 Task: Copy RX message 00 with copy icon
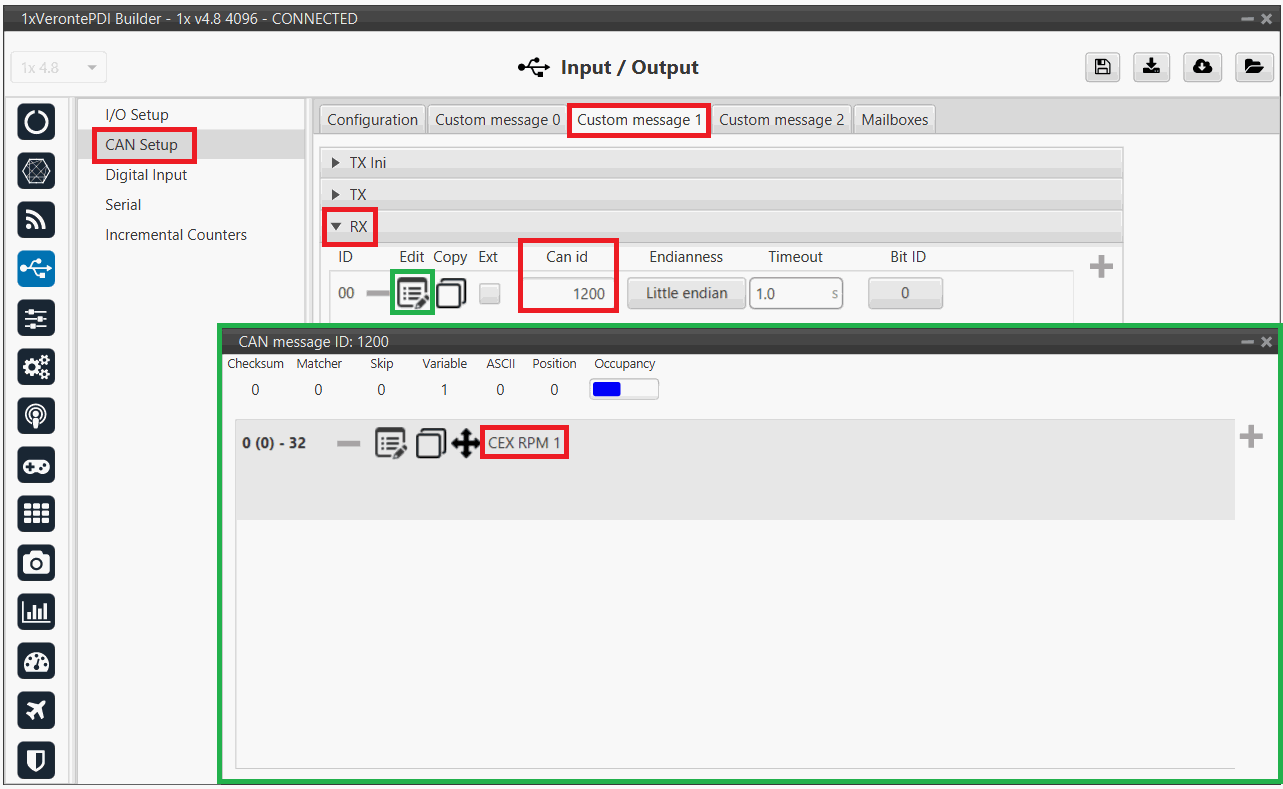click(451, 294)
